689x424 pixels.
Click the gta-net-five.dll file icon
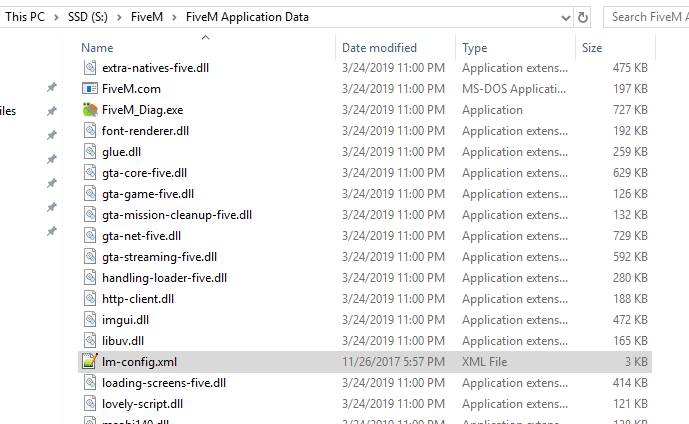point(90,236)
